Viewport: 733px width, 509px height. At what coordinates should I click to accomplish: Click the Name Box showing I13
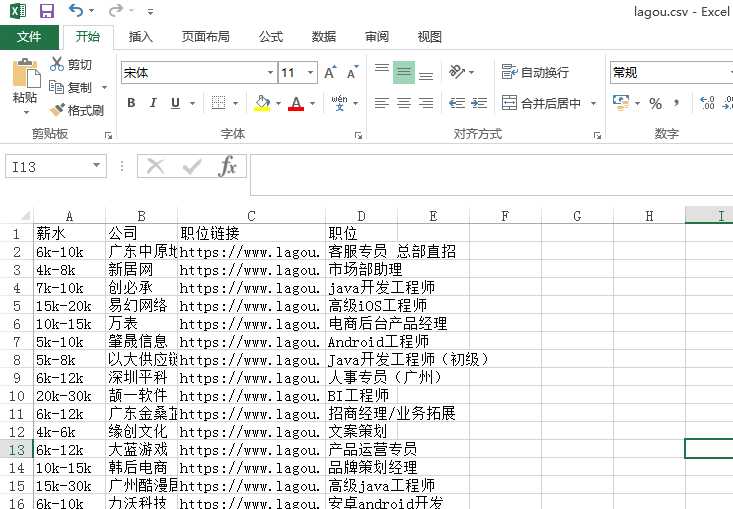(x=56, y=167)
